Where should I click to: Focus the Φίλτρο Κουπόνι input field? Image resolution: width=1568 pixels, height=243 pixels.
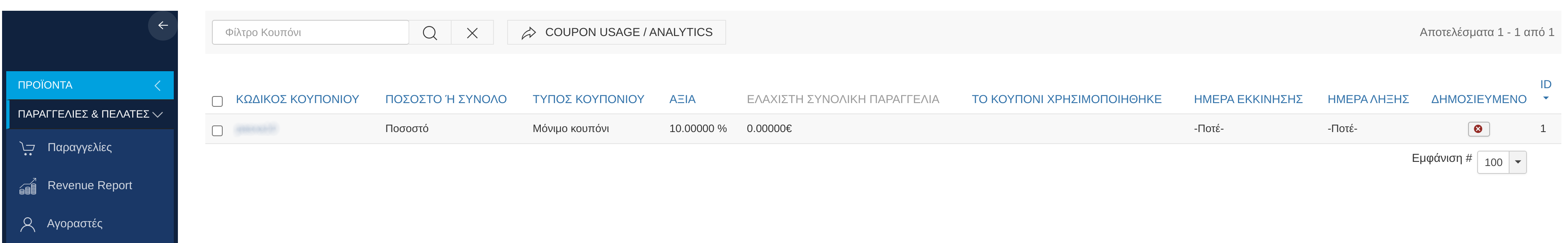coord(311,33)
